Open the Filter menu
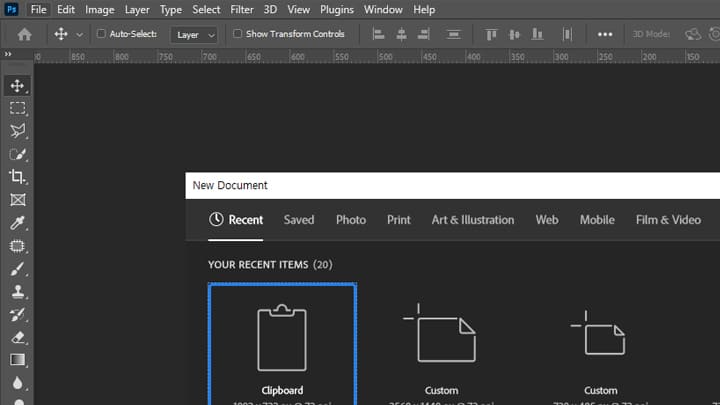Viewport: 720px width, 405px height. [x=242, y=10]
